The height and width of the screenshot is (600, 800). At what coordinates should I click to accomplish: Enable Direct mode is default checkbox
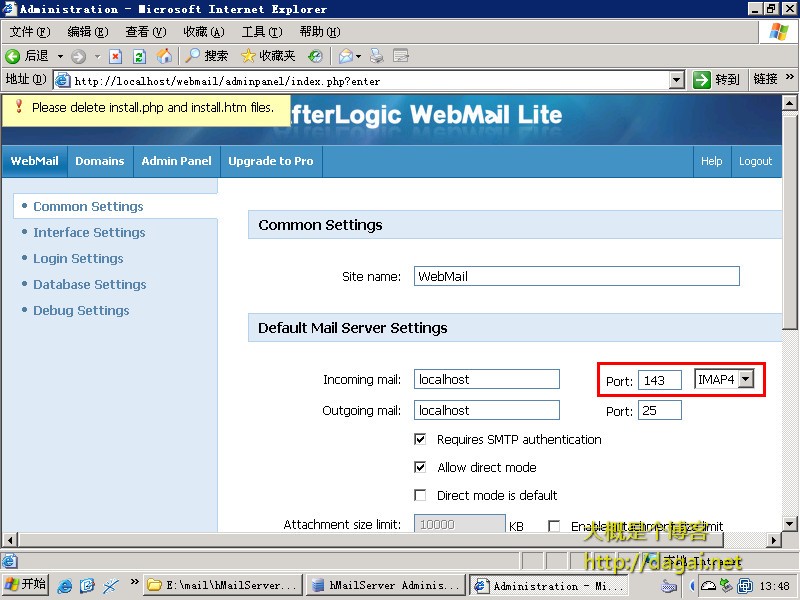pos(420,495)
